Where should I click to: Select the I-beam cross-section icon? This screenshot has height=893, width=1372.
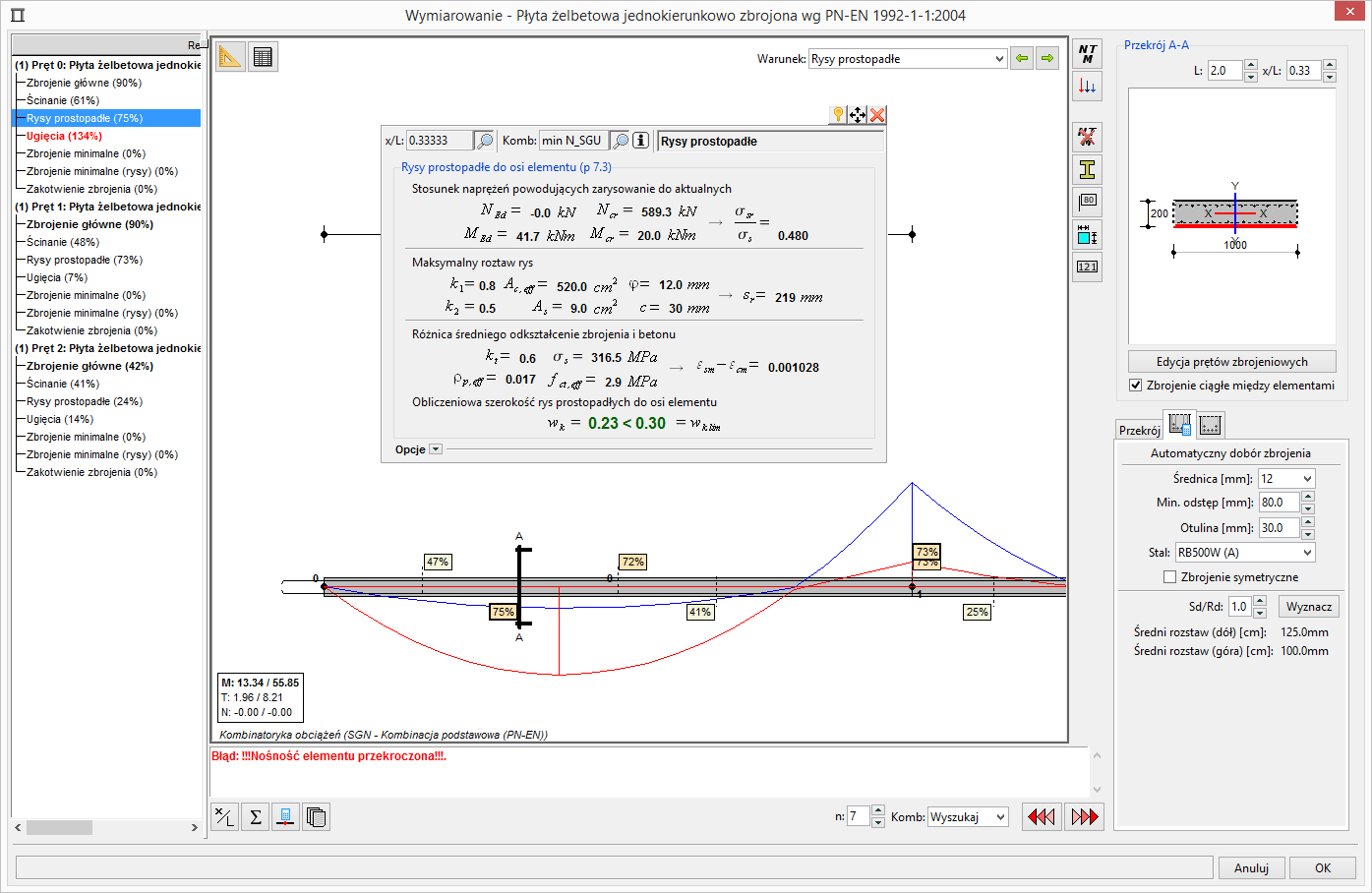coord(1087,169)
